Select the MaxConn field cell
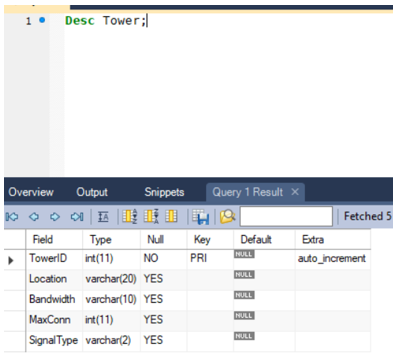Screen dimensions: 400x361 pos(54,320)
